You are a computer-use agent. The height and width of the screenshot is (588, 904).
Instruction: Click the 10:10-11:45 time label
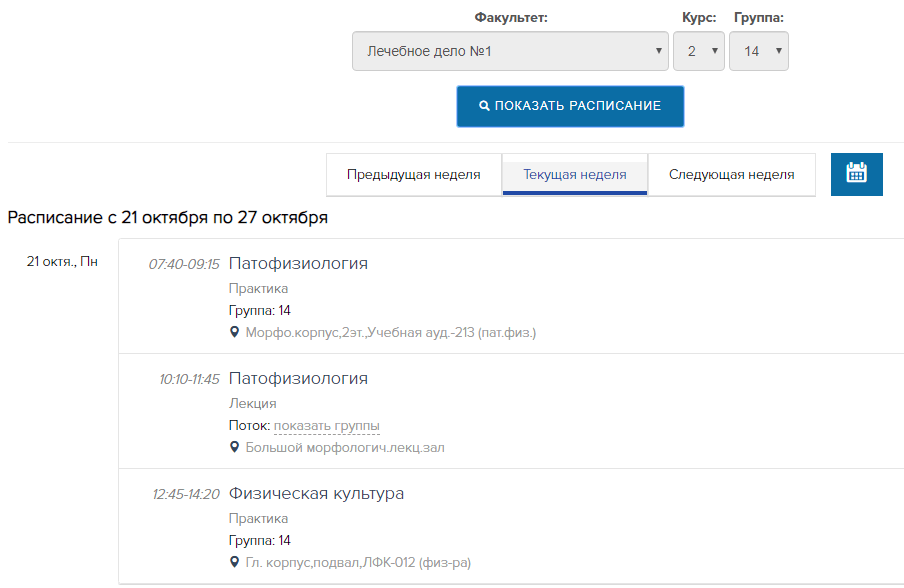click(x=189, y=379)
